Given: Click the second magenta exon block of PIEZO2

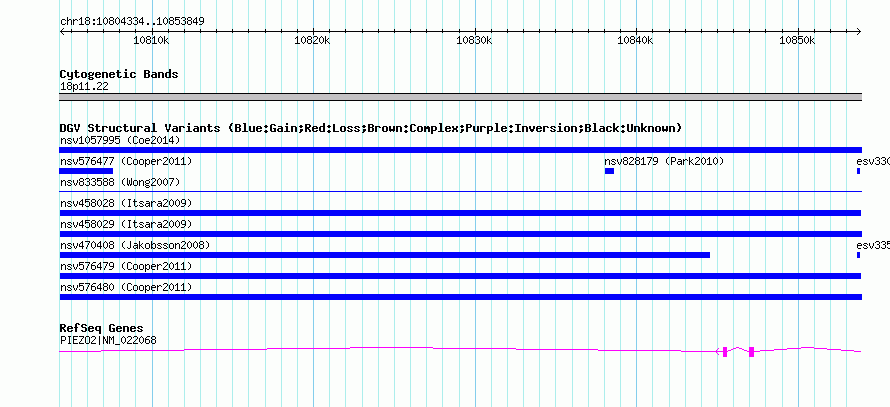Looking at the screenshot, I should coord(752,352).
